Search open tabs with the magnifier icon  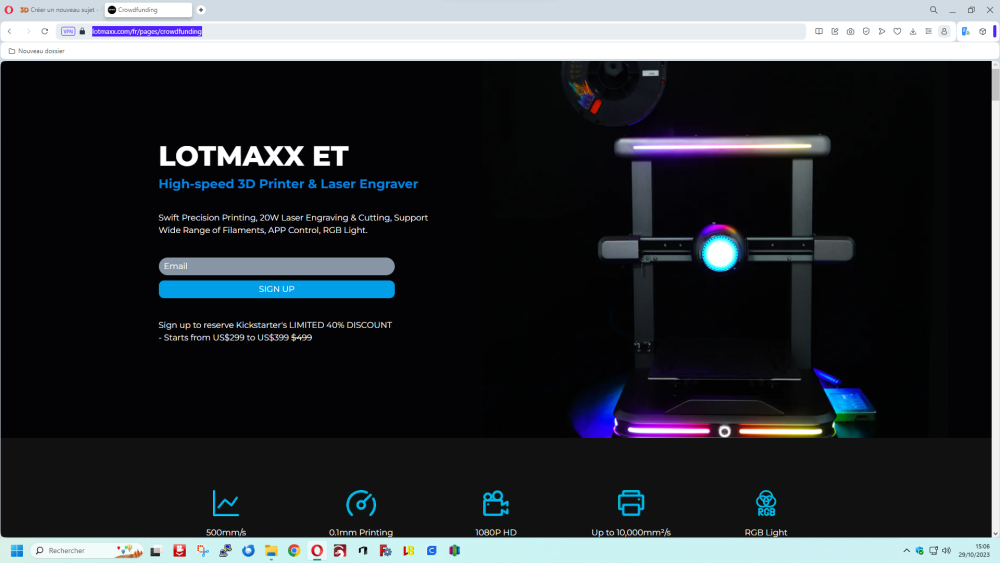point(934,10)
